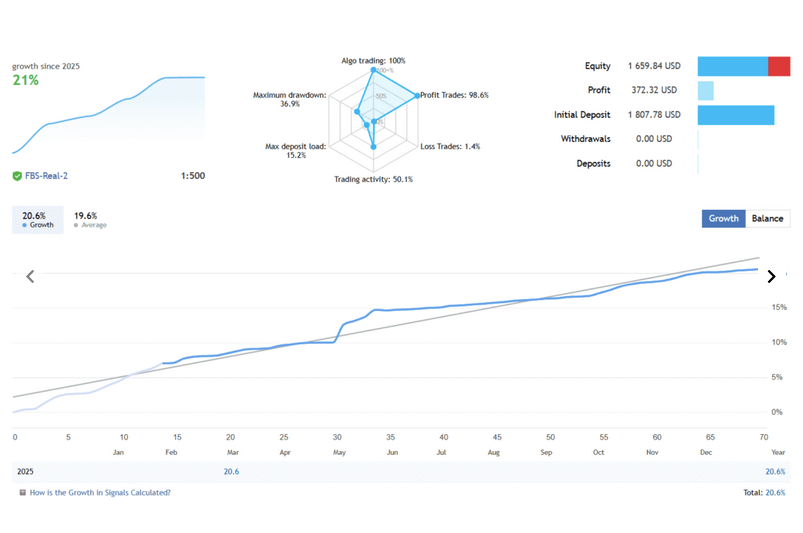Click the right chart navigation arrow
The height and width of the screenshot is (533, 803).
tap(771, 276)
